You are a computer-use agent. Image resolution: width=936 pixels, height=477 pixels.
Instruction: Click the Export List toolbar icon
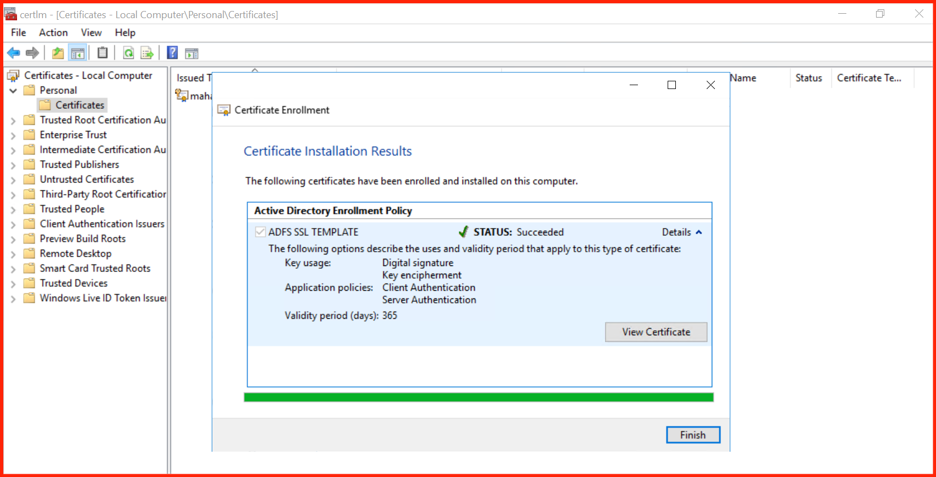[x=146, y=53]
